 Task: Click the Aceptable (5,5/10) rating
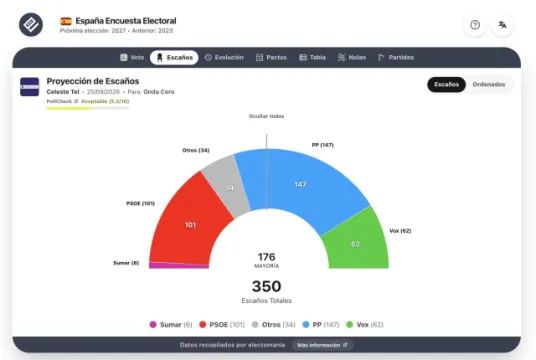(x=105, y=101)
